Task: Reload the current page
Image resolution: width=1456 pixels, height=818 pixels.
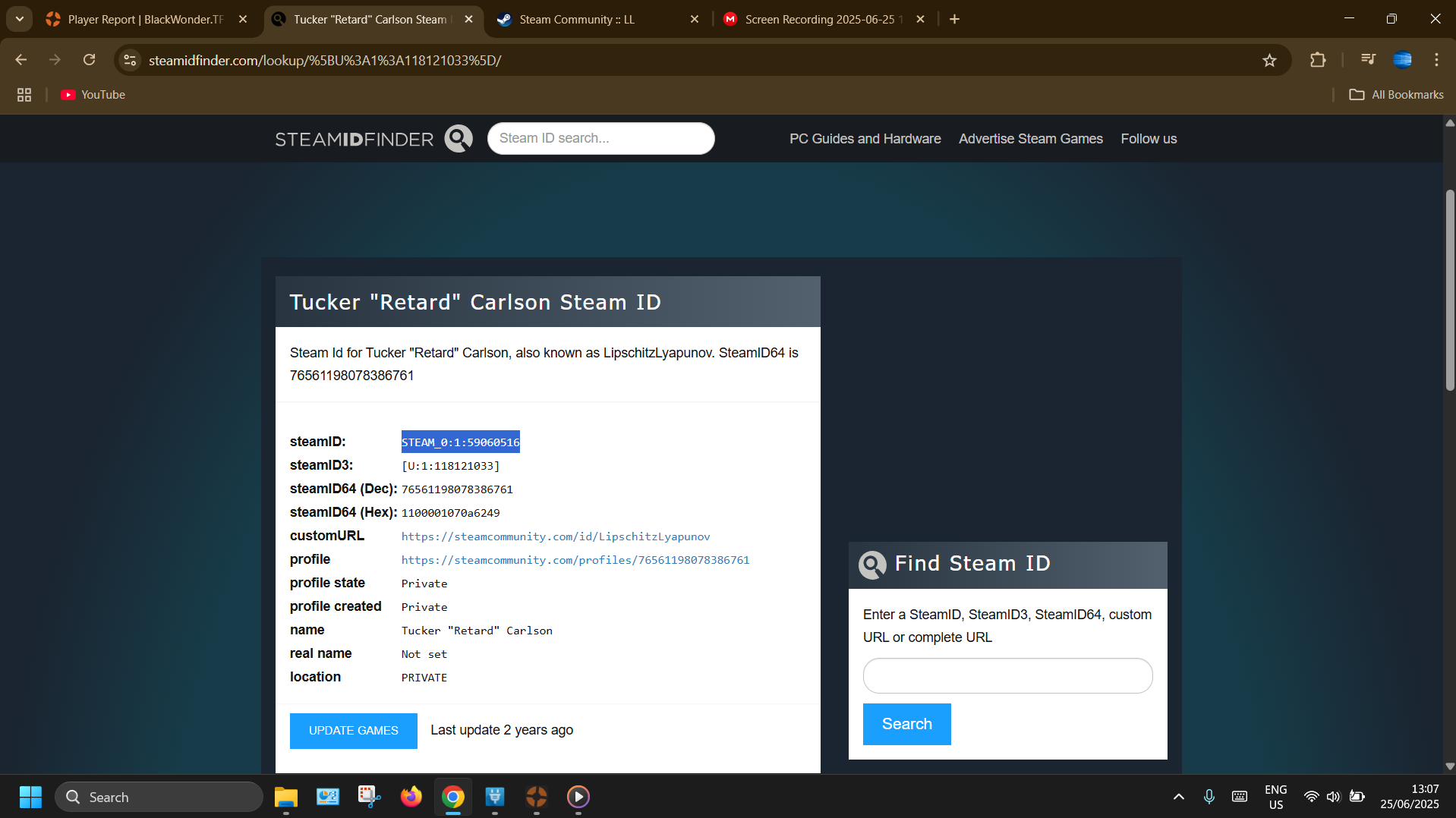Action: tap(90, 60)
